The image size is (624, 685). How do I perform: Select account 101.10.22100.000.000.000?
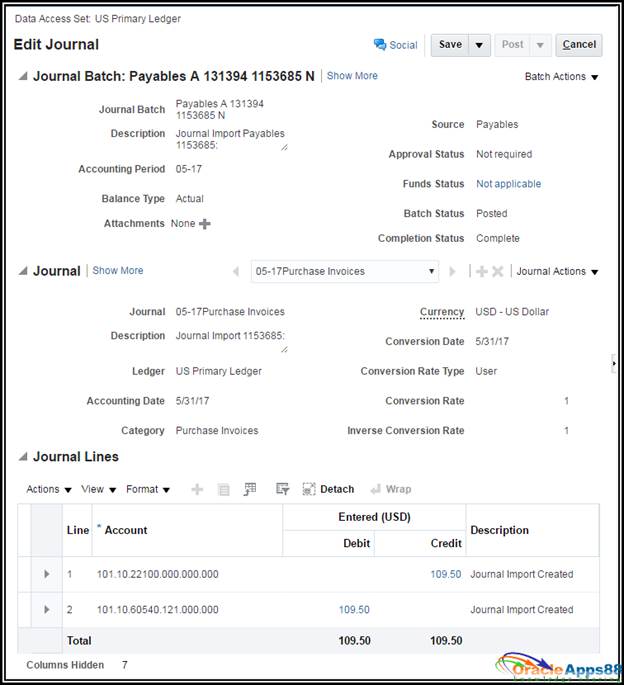tap(157, 574)
